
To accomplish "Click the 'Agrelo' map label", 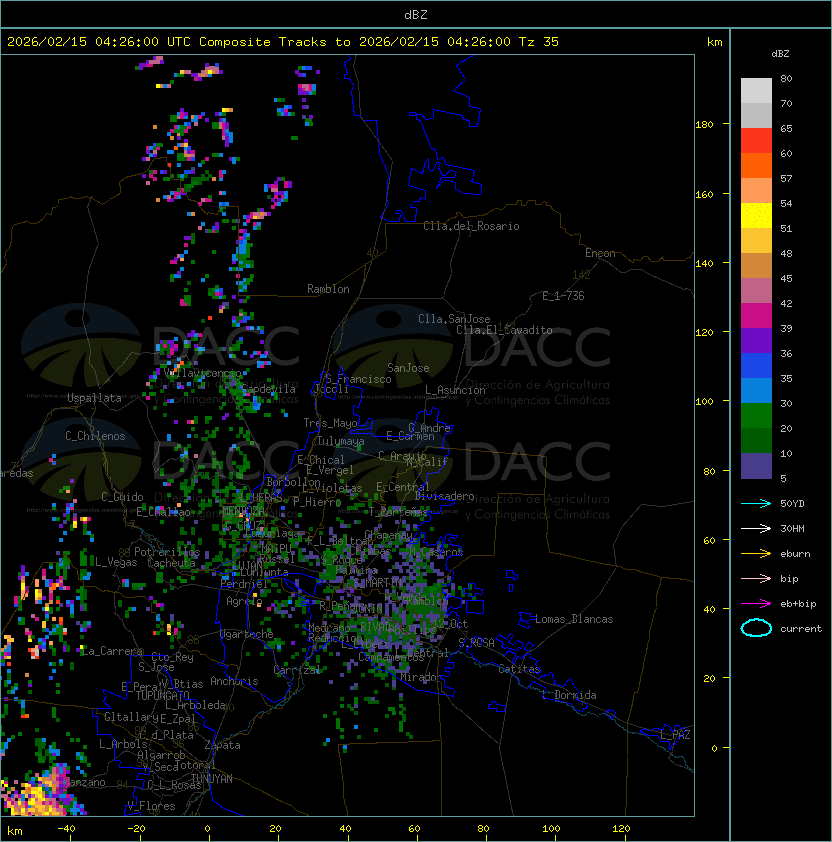I will (x=244, y=601).
